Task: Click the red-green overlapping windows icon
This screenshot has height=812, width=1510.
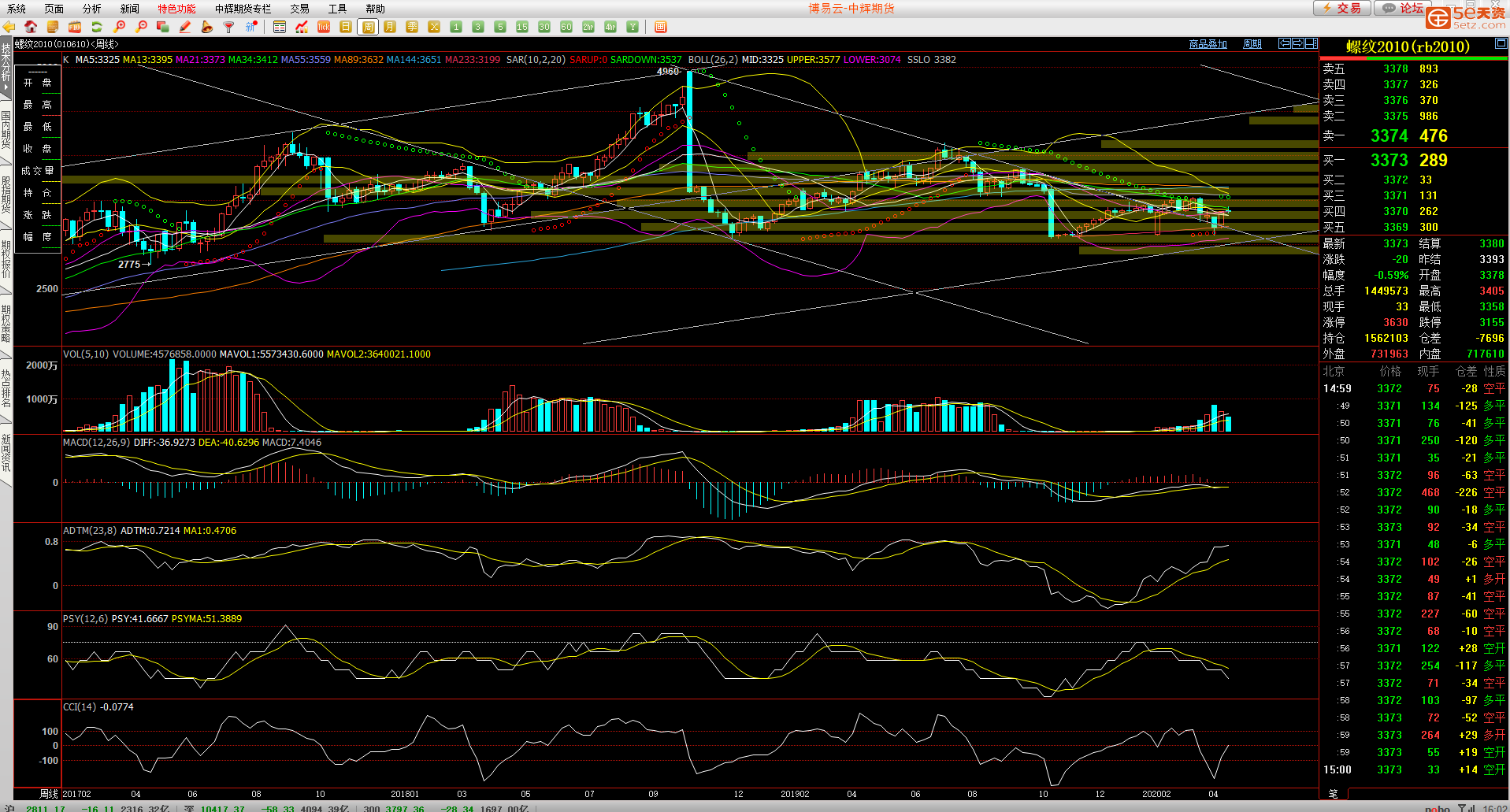Action: pos(163,27)
